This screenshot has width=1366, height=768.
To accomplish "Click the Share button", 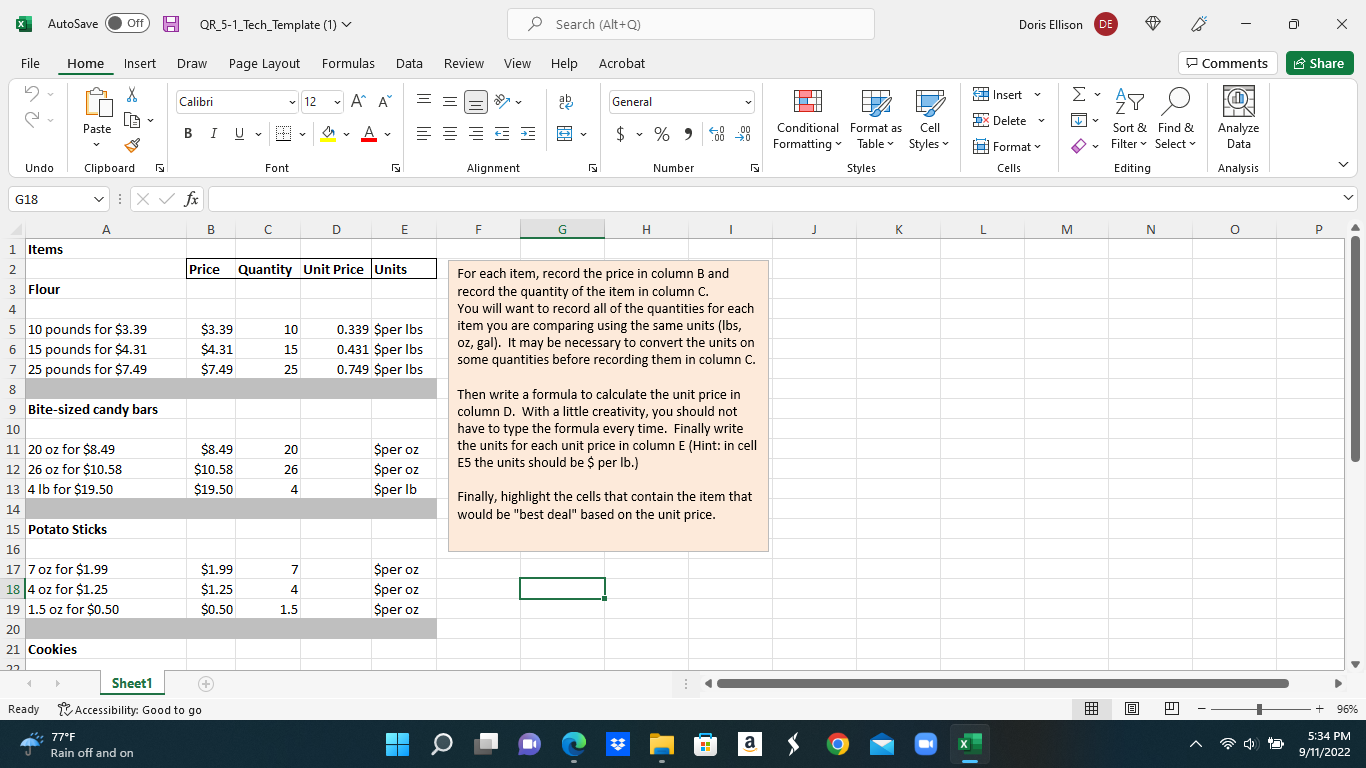I will click(1319, 63).
